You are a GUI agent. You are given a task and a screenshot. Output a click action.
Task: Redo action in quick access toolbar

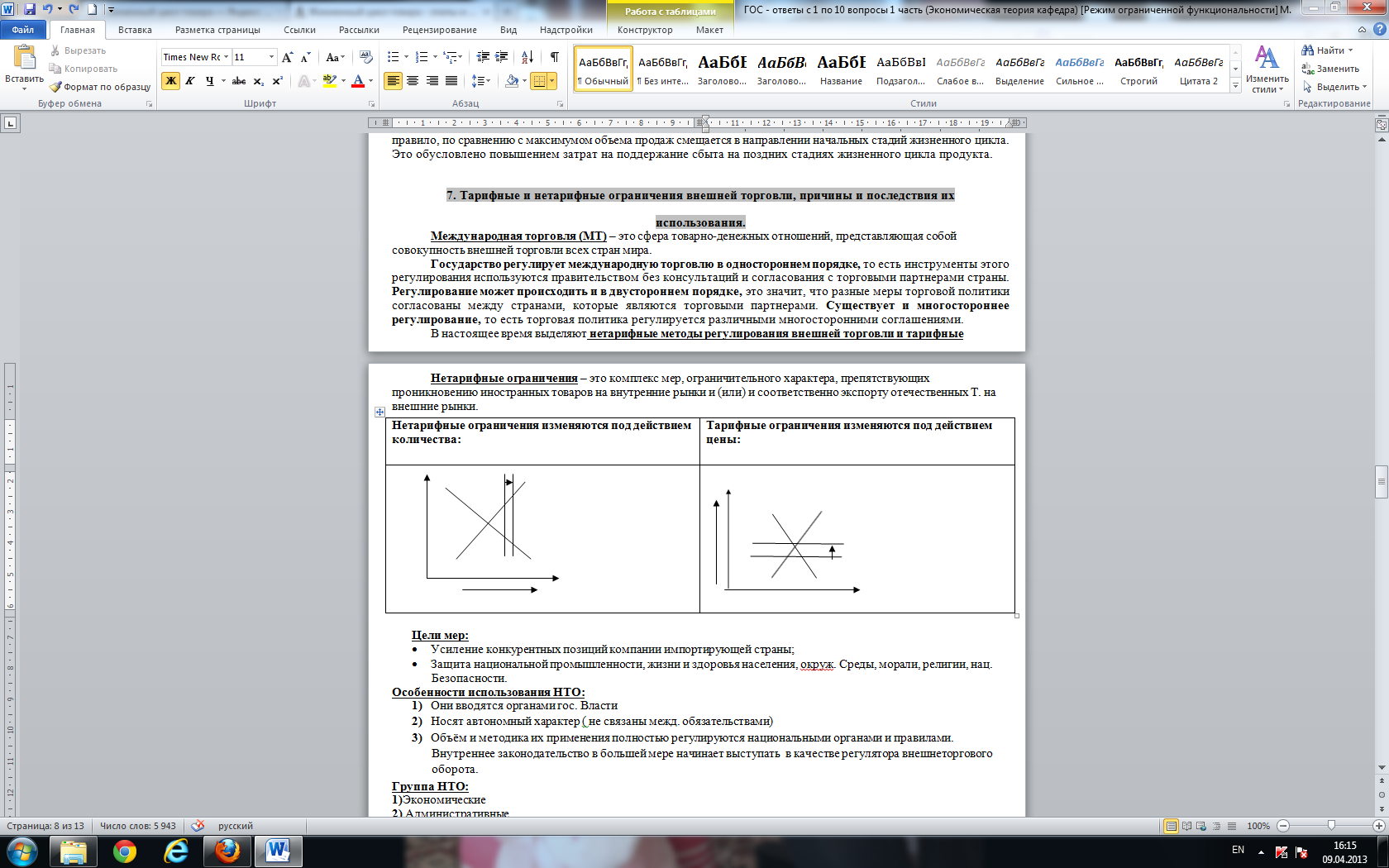(74, 9)
